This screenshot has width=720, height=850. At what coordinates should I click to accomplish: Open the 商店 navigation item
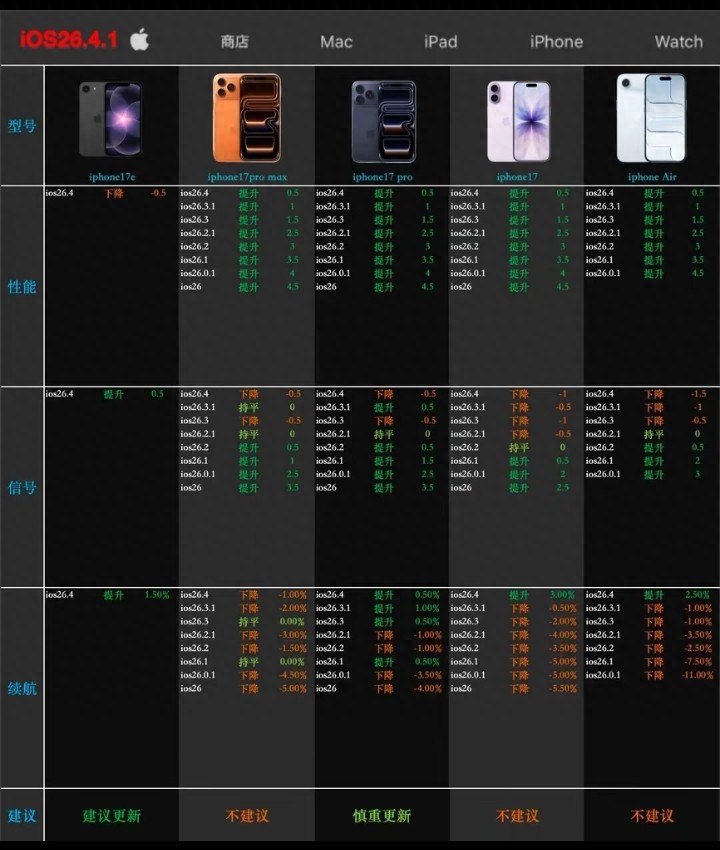[235, 42]
